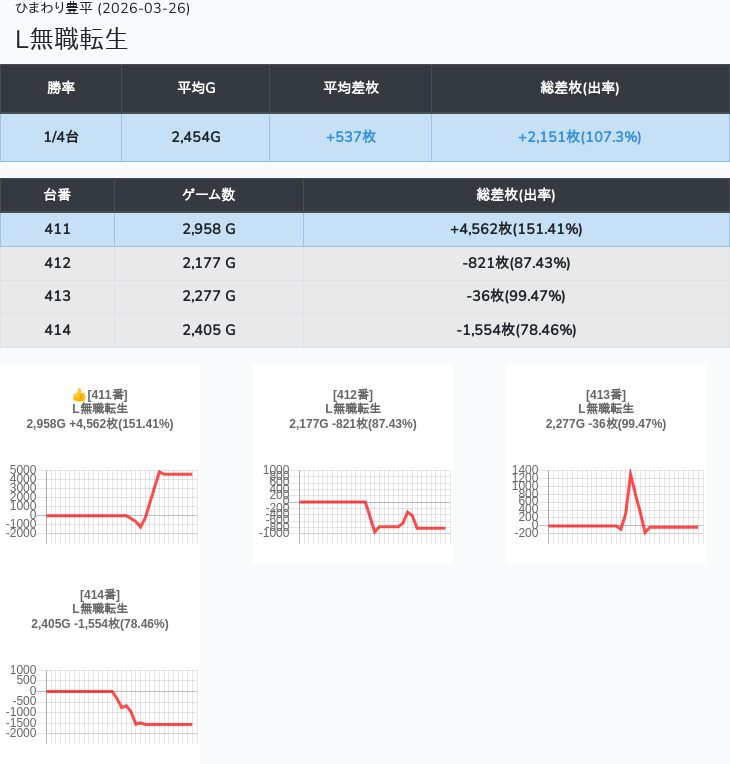The image size is (730, 764).
Task: Sort table by ゲーム数 column header
Action: coord(208,195)
